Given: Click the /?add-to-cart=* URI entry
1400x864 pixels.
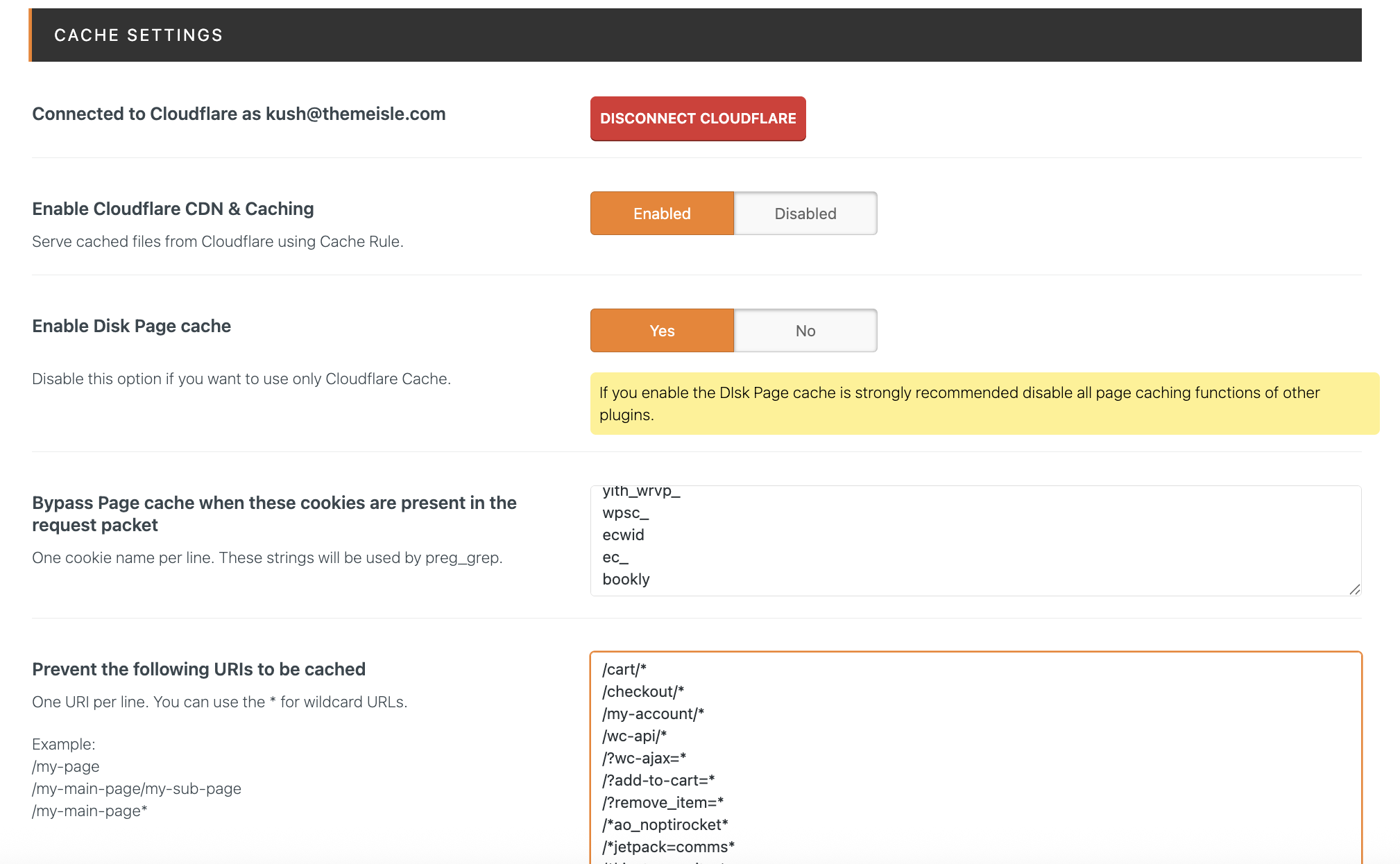Looking at the screenshot, I should tap(658, 781).
